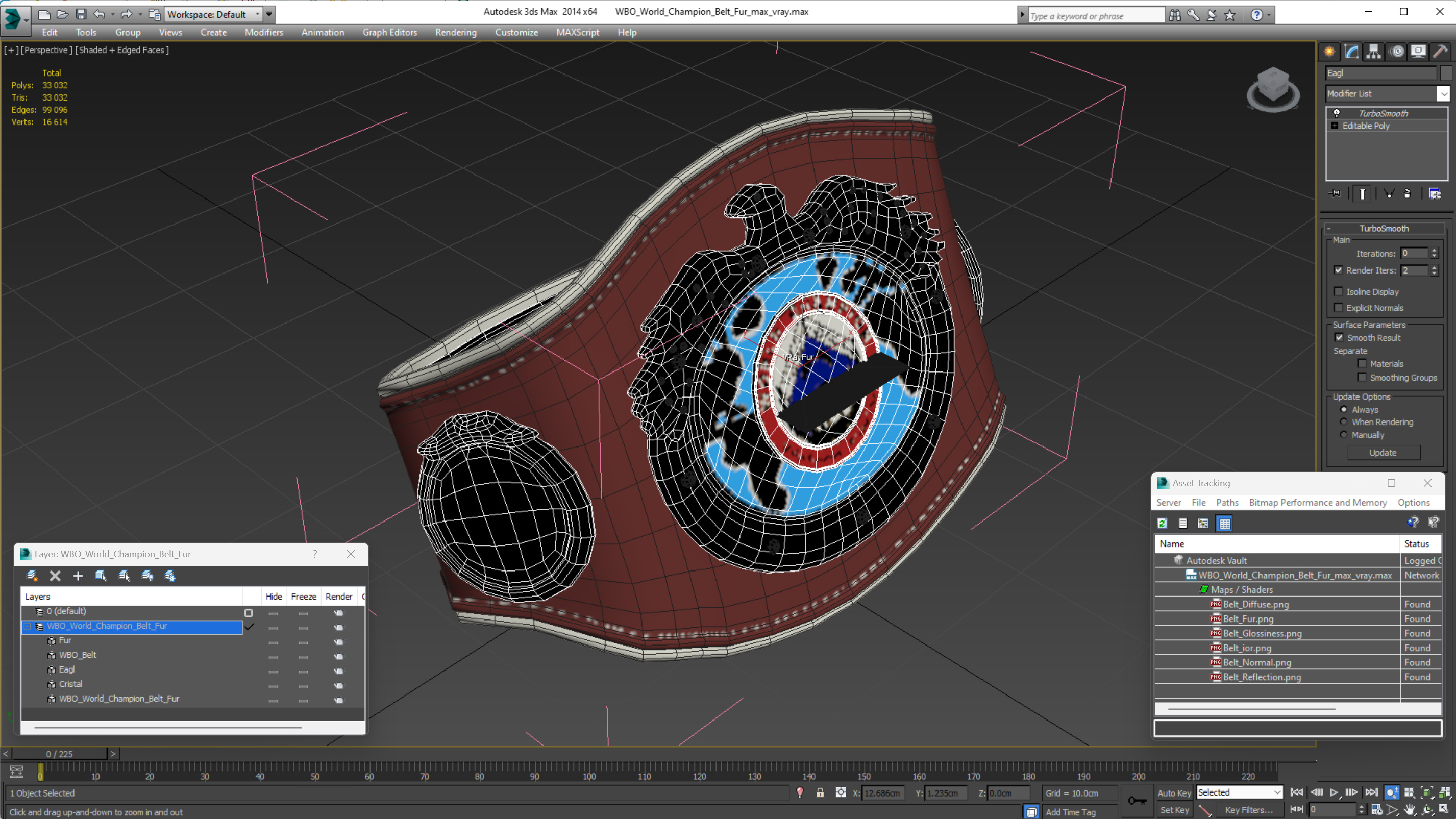The width and height of the screenshot is (1456, 819).
Task: Enable the Explicit Normals checkbox
Action: pyautogui.click(x=1338, y=308)
